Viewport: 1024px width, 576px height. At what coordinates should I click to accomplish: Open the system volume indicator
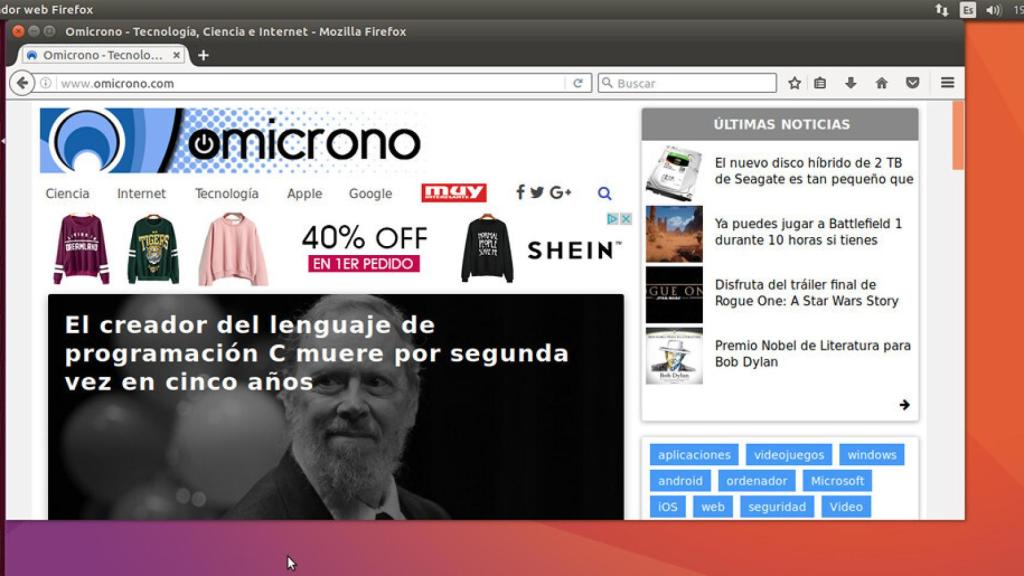pos(993,9)
